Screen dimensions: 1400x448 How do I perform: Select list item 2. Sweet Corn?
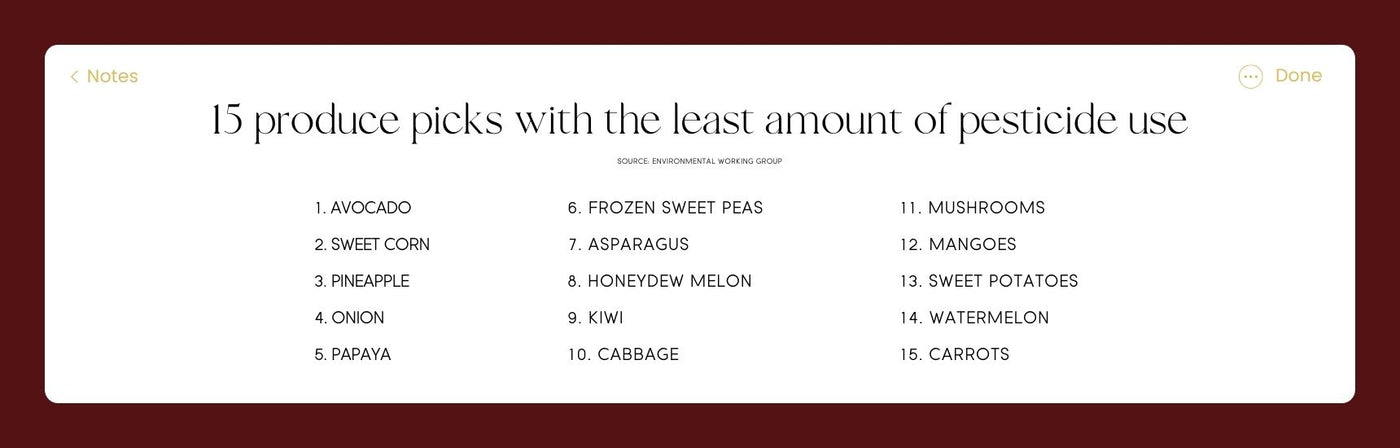372,244
